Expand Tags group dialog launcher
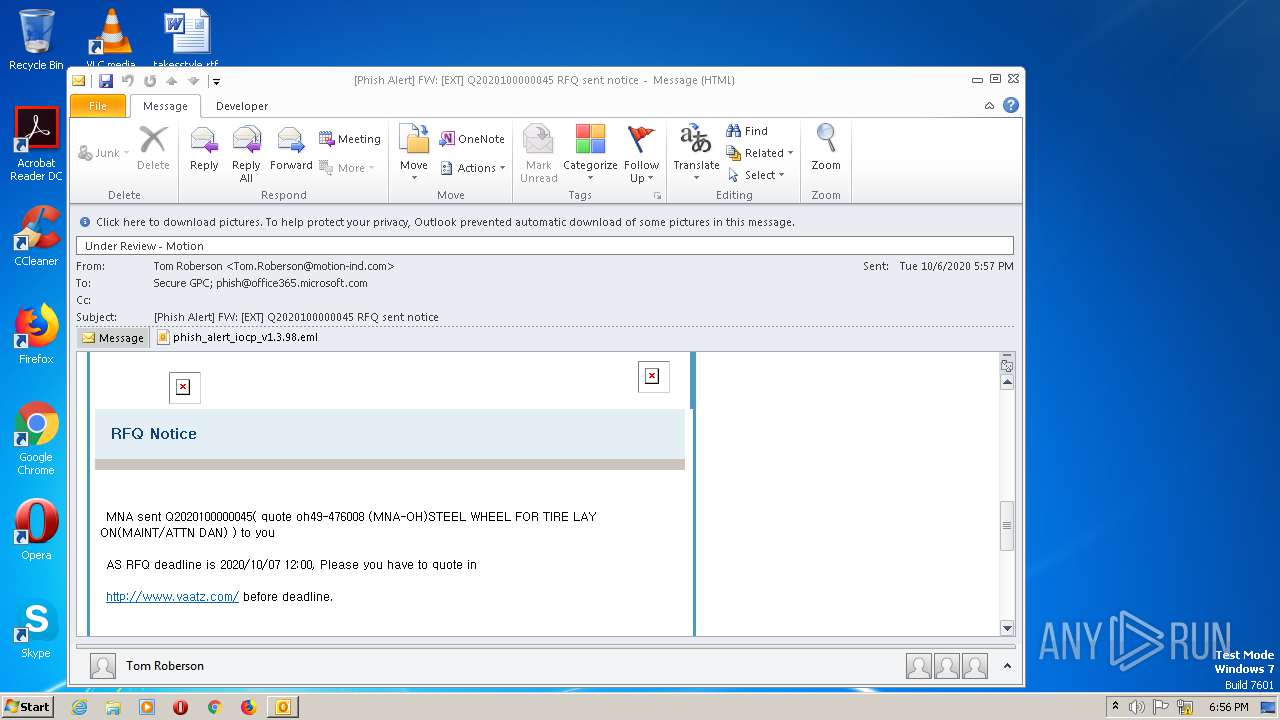 pyautogui.click(x=657, y=196)
